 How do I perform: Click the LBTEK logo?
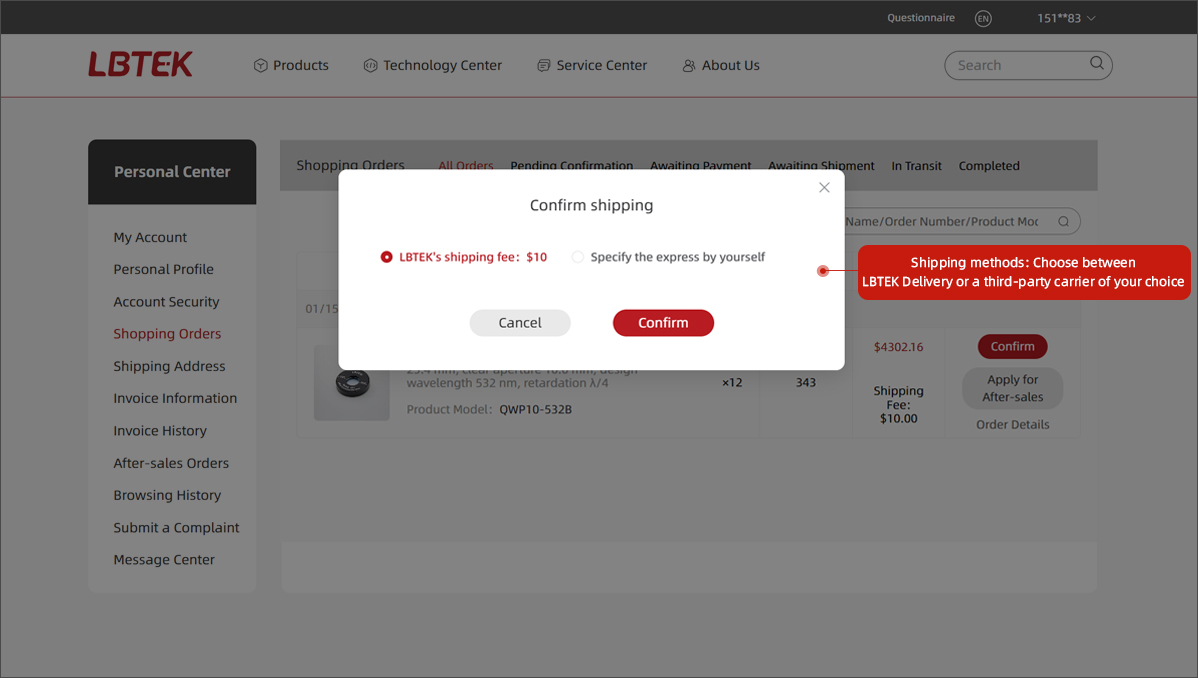140,65
